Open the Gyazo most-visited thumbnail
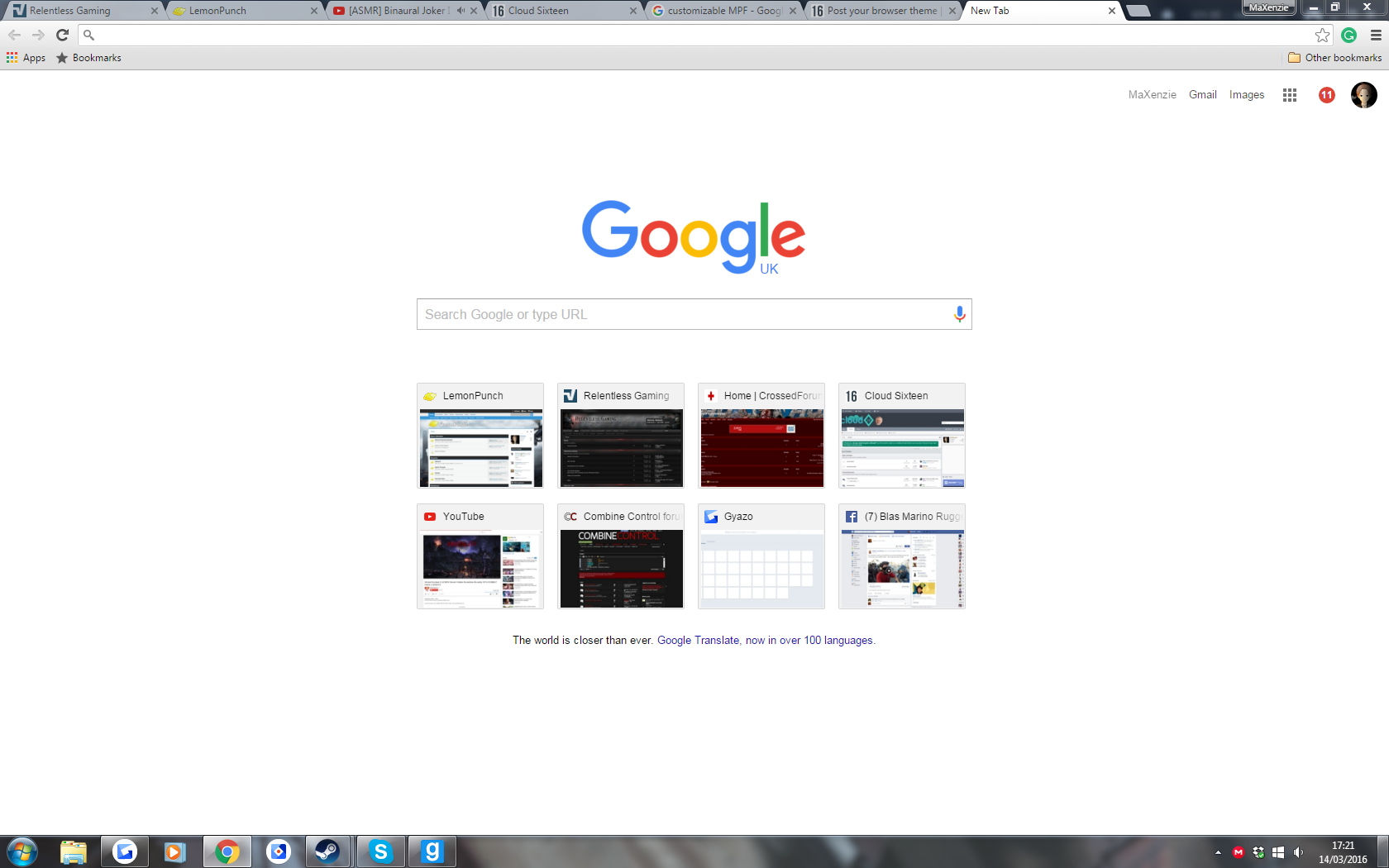 [x=761, y=556]
